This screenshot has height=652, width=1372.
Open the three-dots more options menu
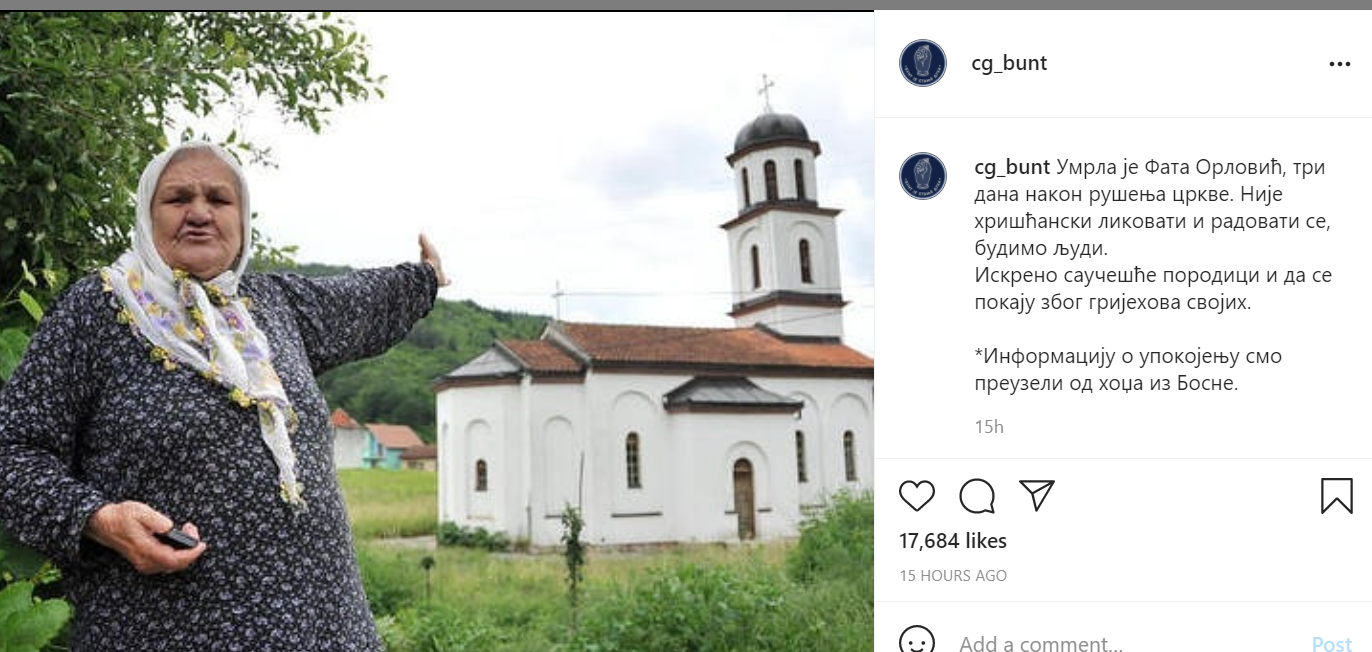1340,64
